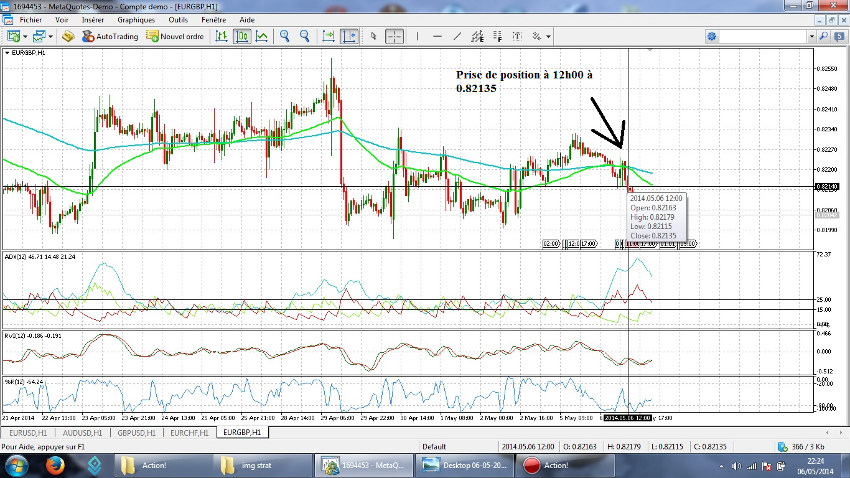Open the chat notifications icon

pos(839,36)
